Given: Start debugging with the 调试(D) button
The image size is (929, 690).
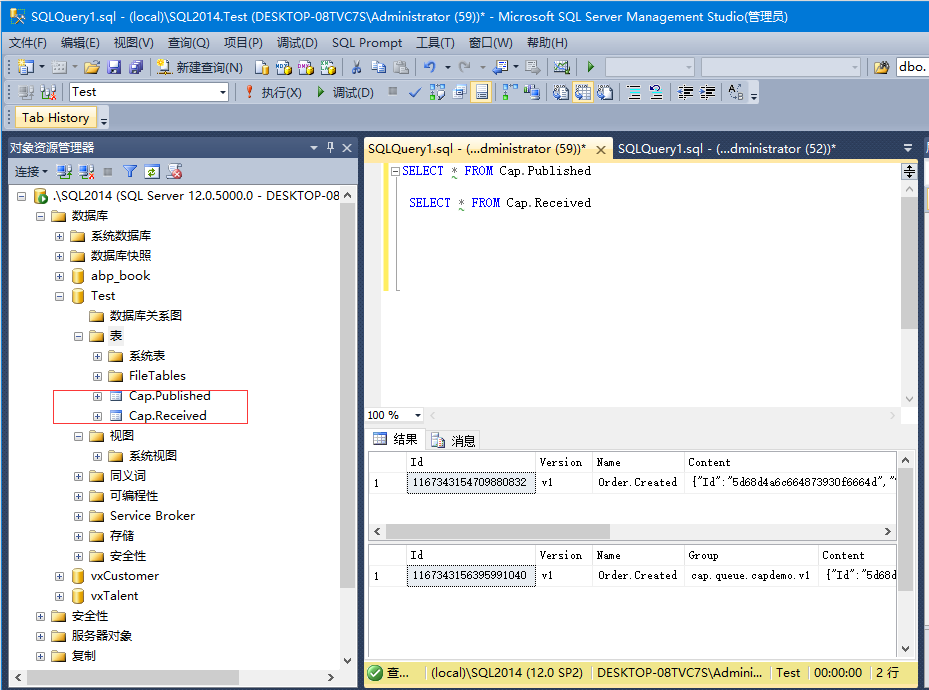Looking at the screenshot, I should click(345, 92).
